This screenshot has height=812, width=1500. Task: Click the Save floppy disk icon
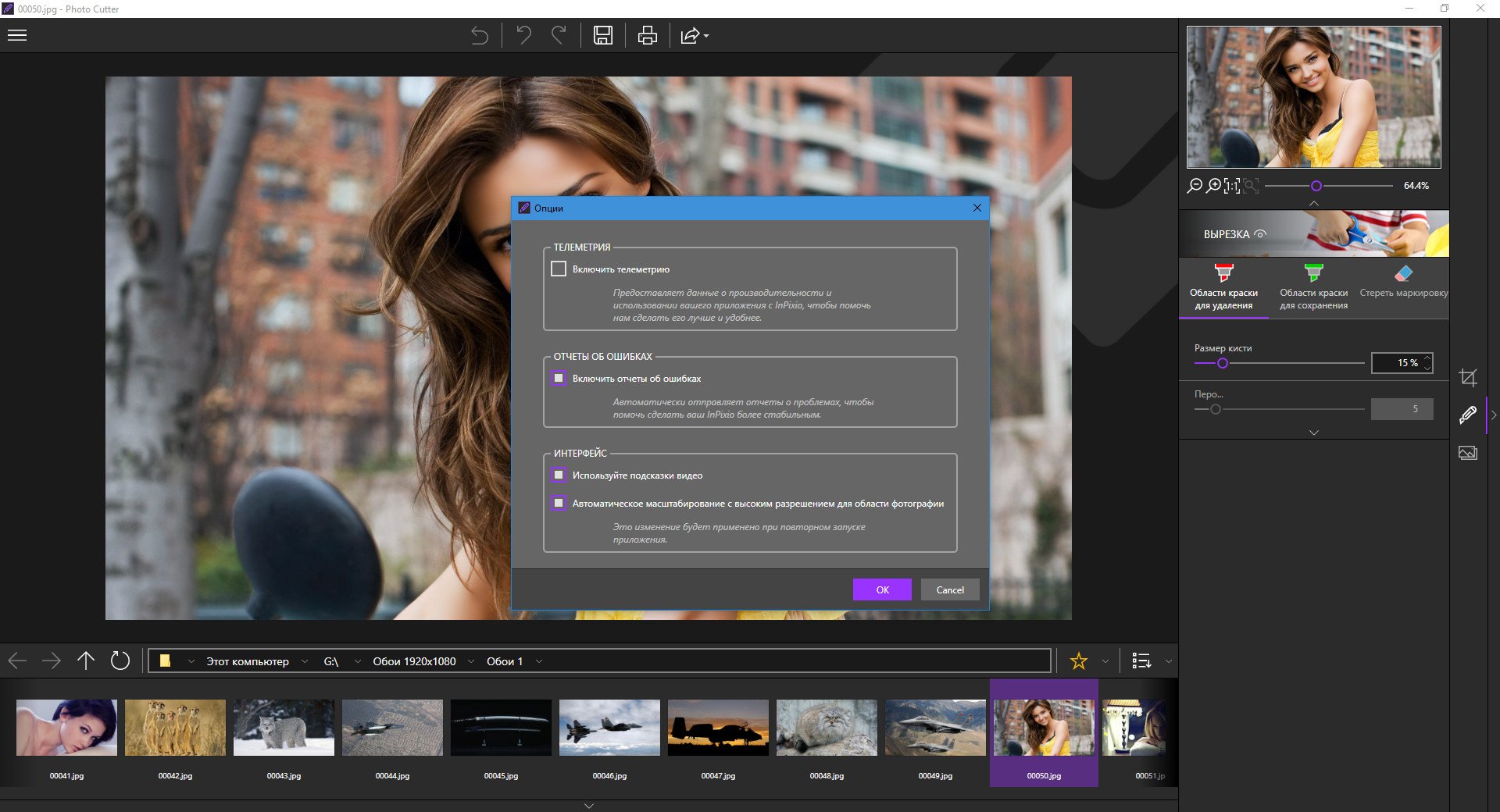602,35
